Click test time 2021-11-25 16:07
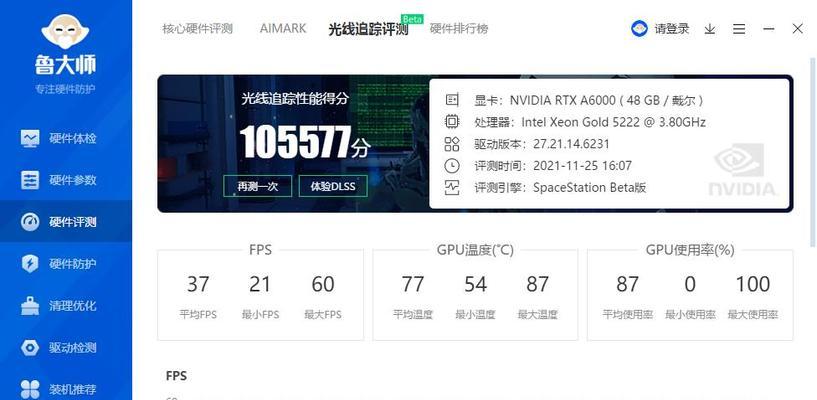Image resolution: width=817 pixels, height=400 pixels. (582, 166)
